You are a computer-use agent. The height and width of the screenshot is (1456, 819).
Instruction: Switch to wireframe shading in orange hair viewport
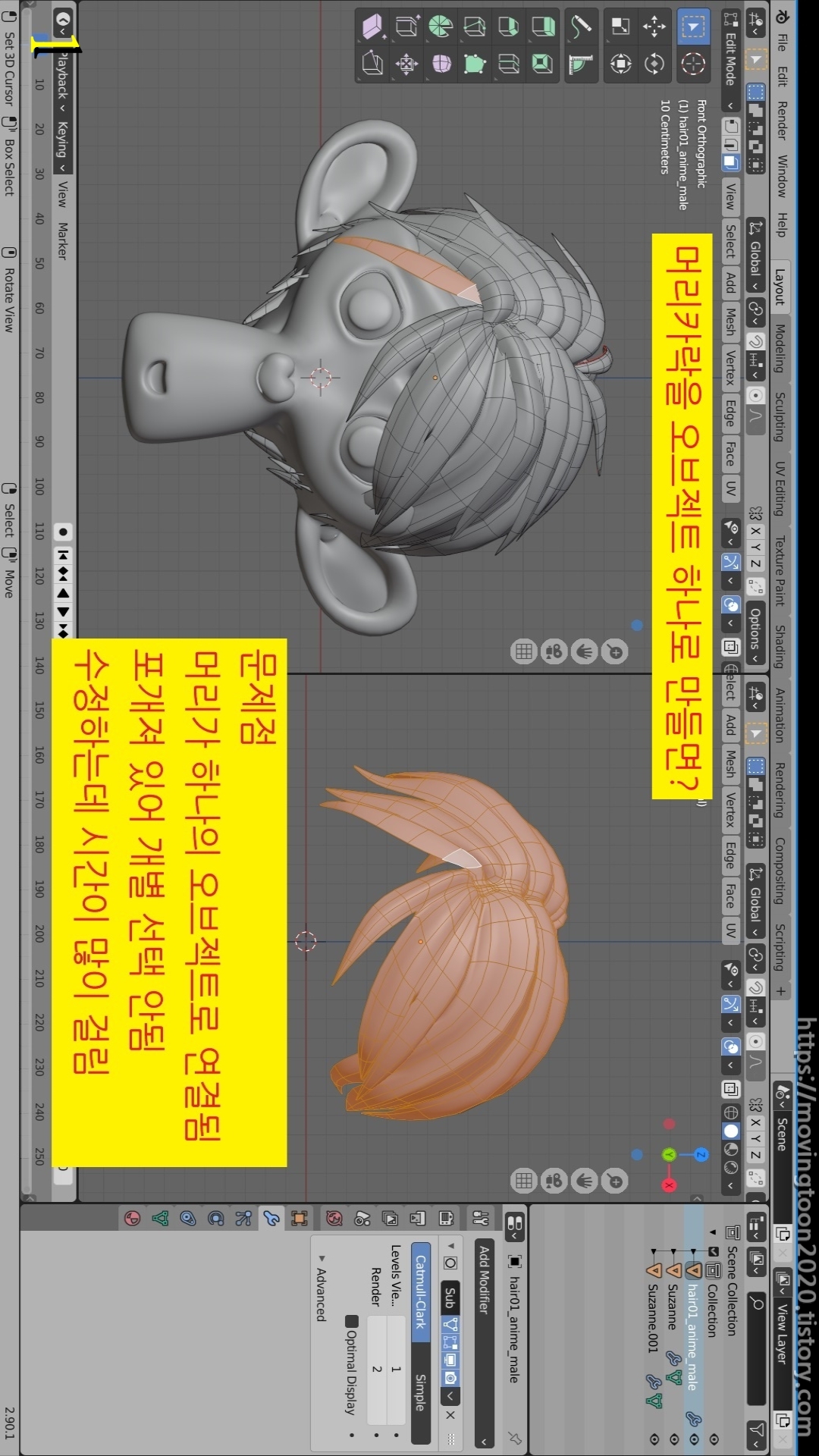tap(730, 1112)
